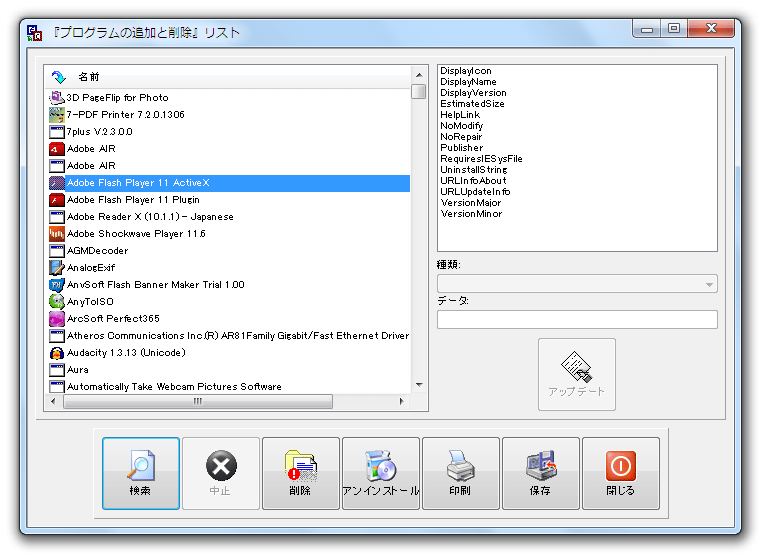Select UninstallString property
This screenshot has height=556, width=765.
point(474,170)
